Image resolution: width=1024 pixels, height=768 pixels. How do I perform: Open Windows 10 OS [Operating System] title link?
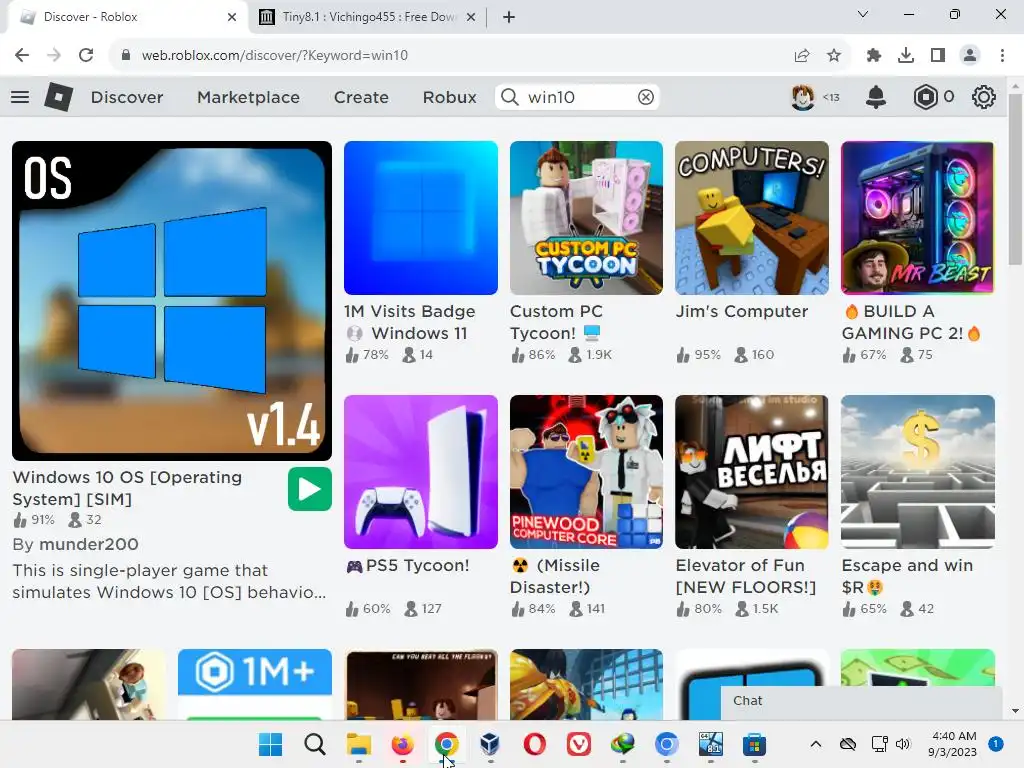pos(127,488)
